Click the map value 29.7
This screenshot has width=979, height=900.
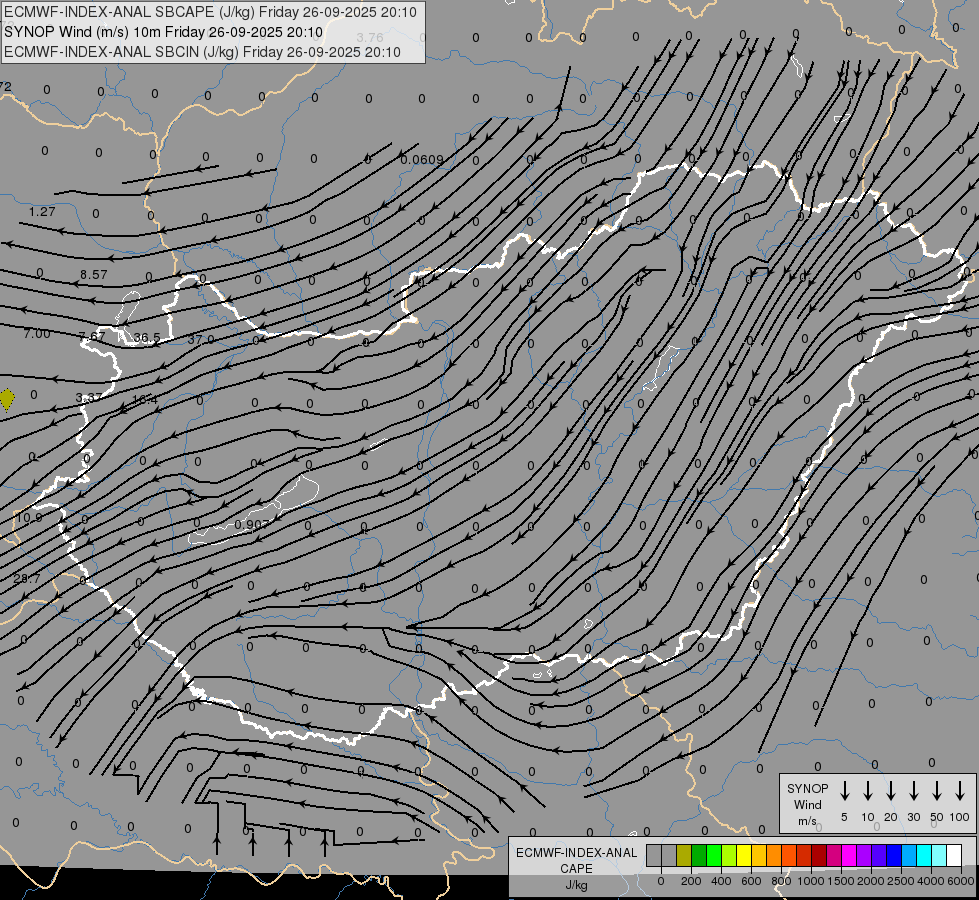click(26, 579)
